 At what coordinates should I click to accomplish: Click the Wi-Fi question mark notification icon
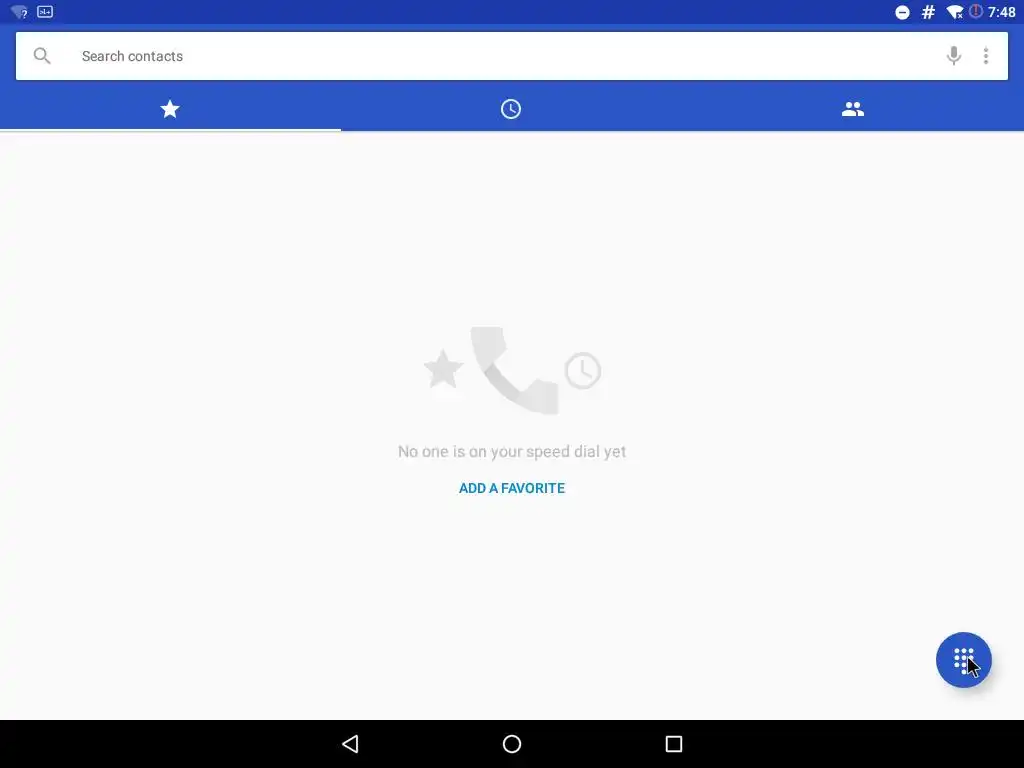point(19,12)
